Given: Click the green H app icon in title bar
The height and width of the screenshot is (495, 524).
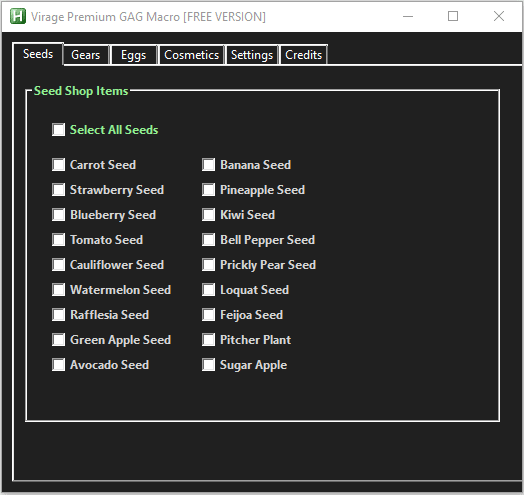Looking at the screenshot, I should (17, 16).
